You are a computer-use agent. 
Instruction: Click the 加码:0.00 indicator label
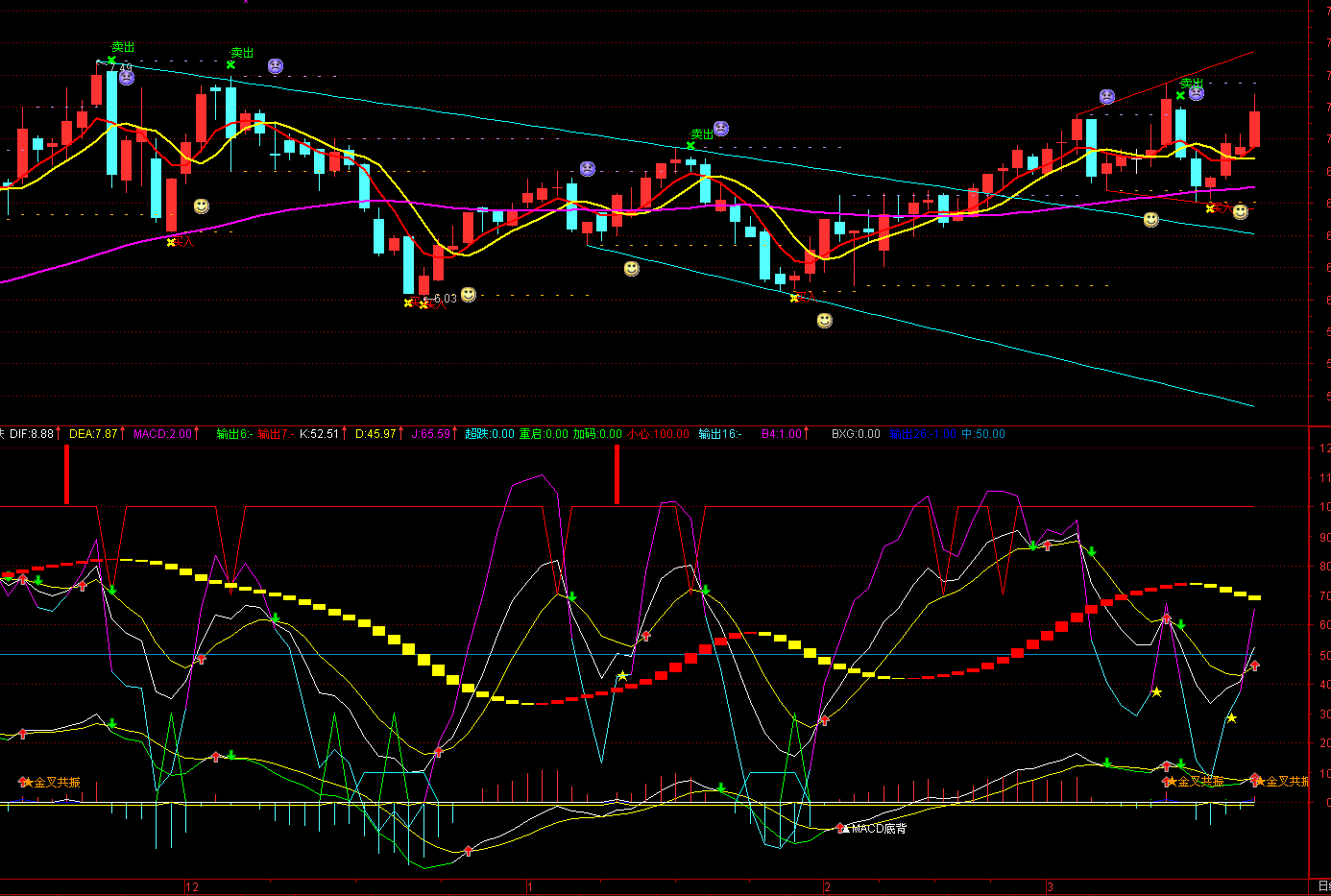coord(597,434)
